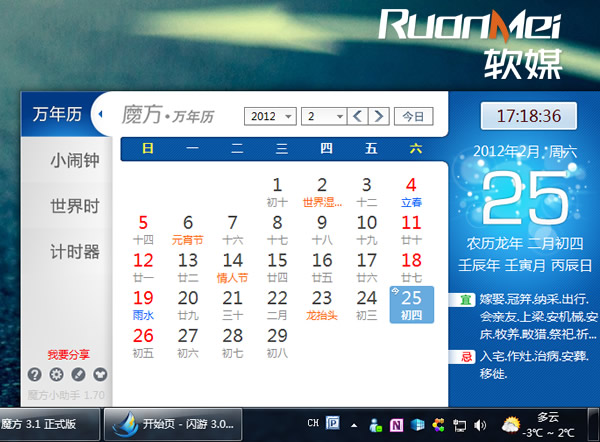Select date 20 廿九
This screenshot has width=600, height=442.
(x=188, y=305)
